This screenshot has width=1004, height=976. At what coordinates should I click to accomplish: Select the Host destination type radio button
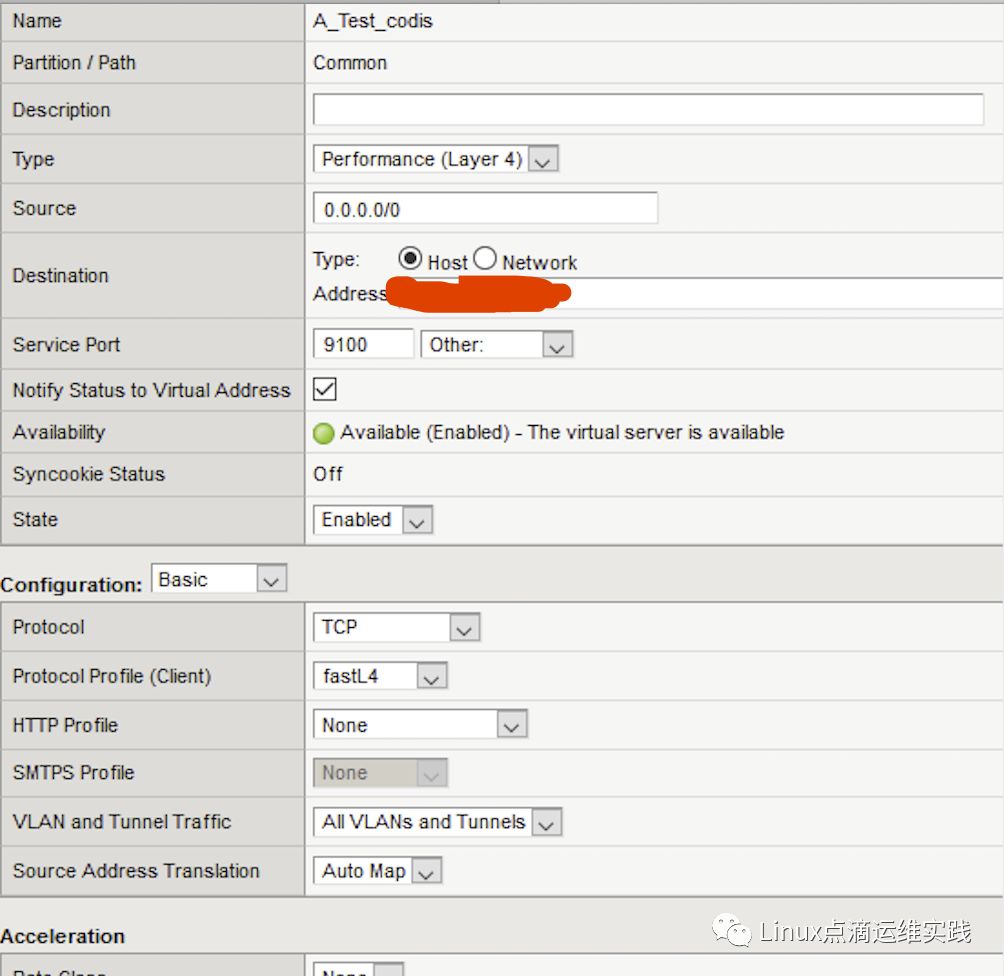coord(410,259)
